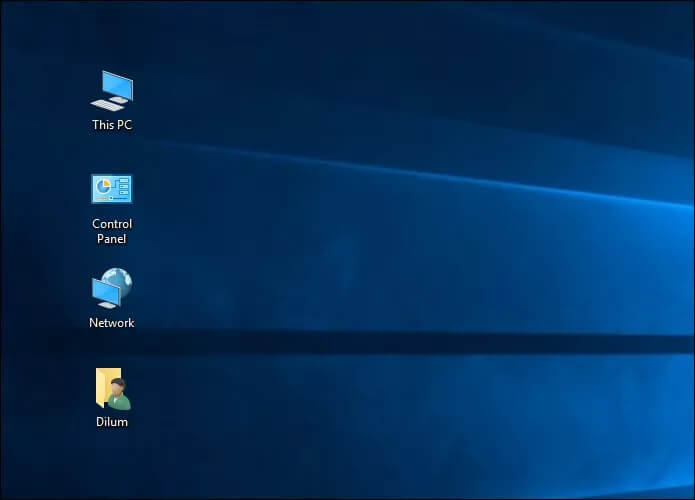695x500 pixels.
Task: Select the Control Panel desktop icon
Action: [112, 189]
